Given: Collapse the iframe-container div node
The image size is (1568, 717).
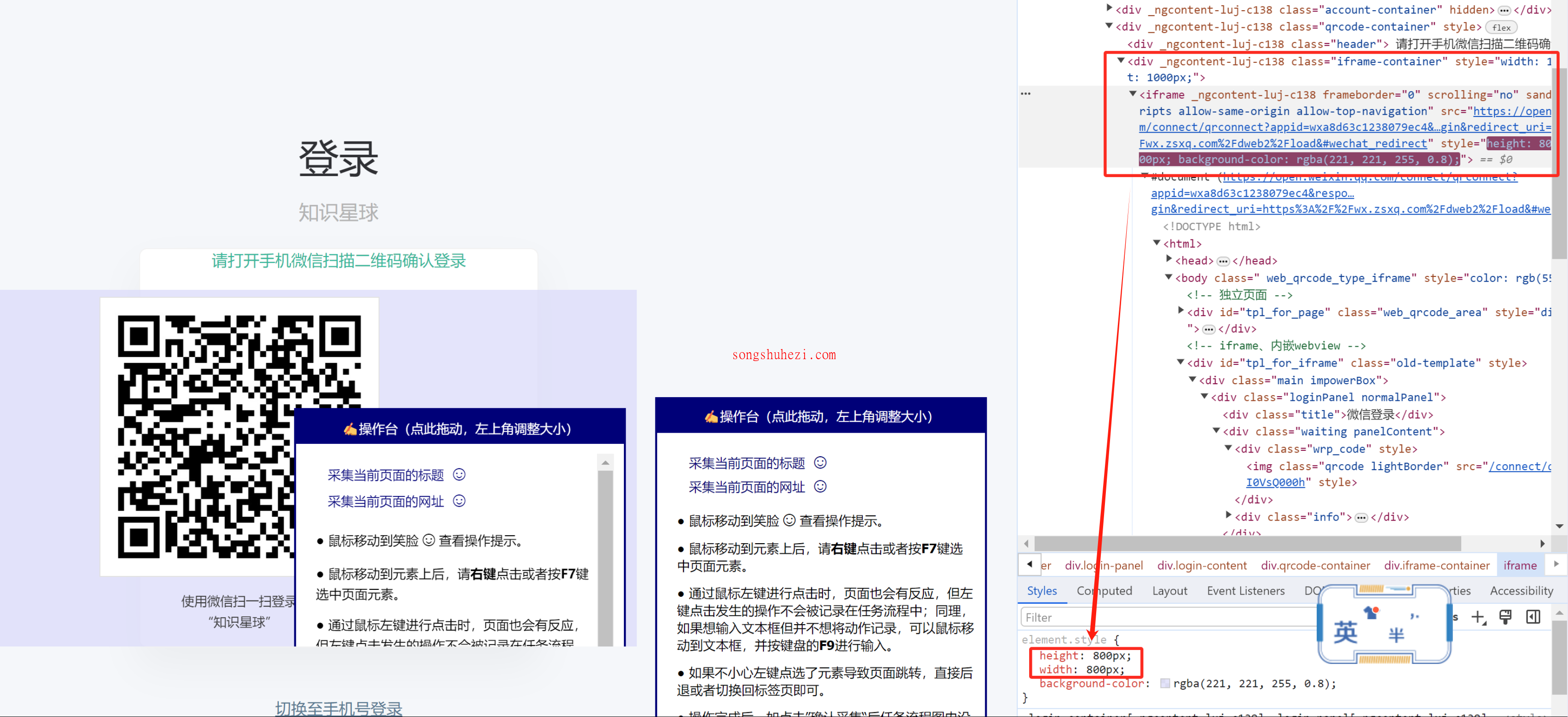Looking at the screenshot, I should pyautogui.click(x=1121, y=60).
